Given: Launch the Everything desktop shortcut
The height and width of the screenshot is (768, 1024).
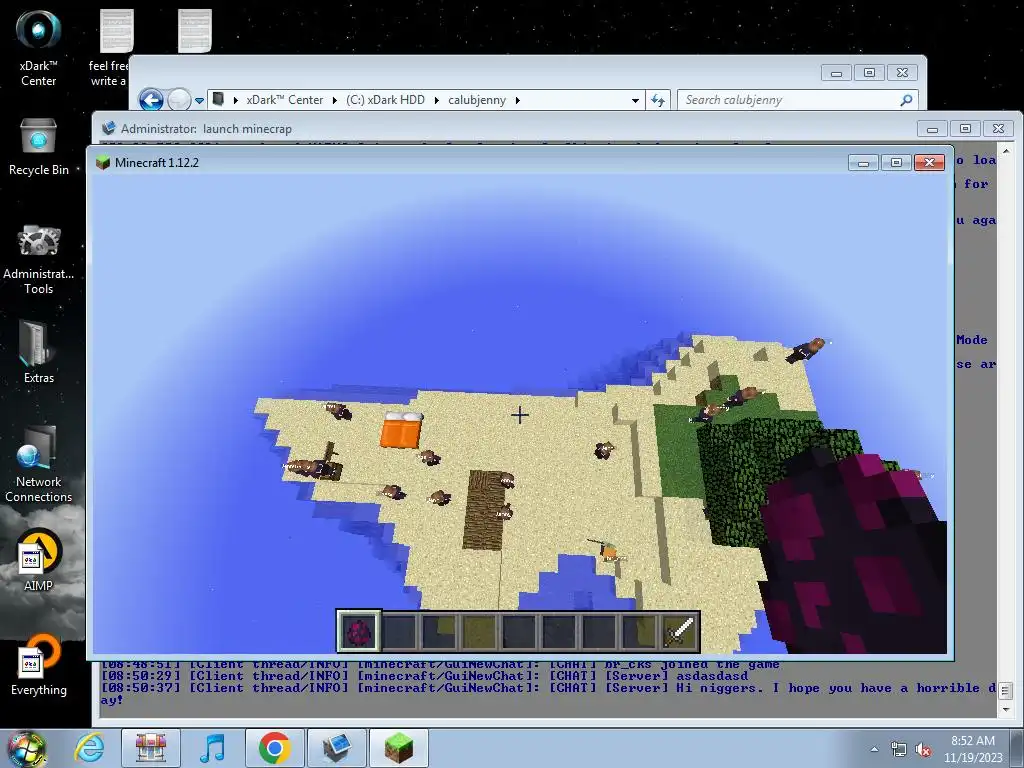Looking at the screenshot, I should pos(38,664).
